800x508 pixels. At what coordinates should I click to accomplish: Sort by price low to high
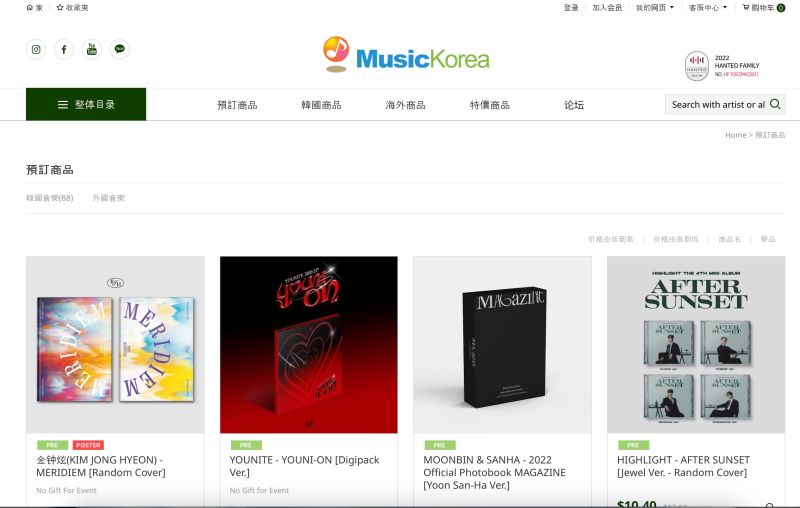click(611, 239)
